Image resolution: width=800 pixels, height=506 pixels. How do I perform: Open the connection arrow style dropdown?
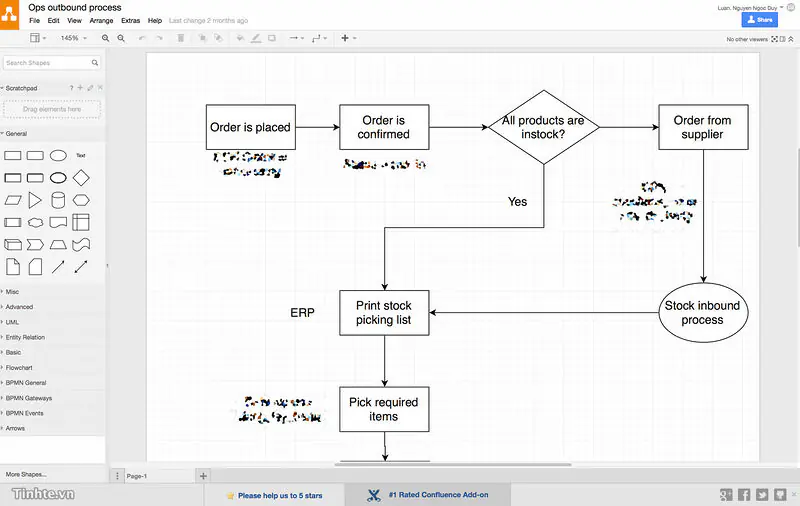pyautogui.click(x=296, y=38)
